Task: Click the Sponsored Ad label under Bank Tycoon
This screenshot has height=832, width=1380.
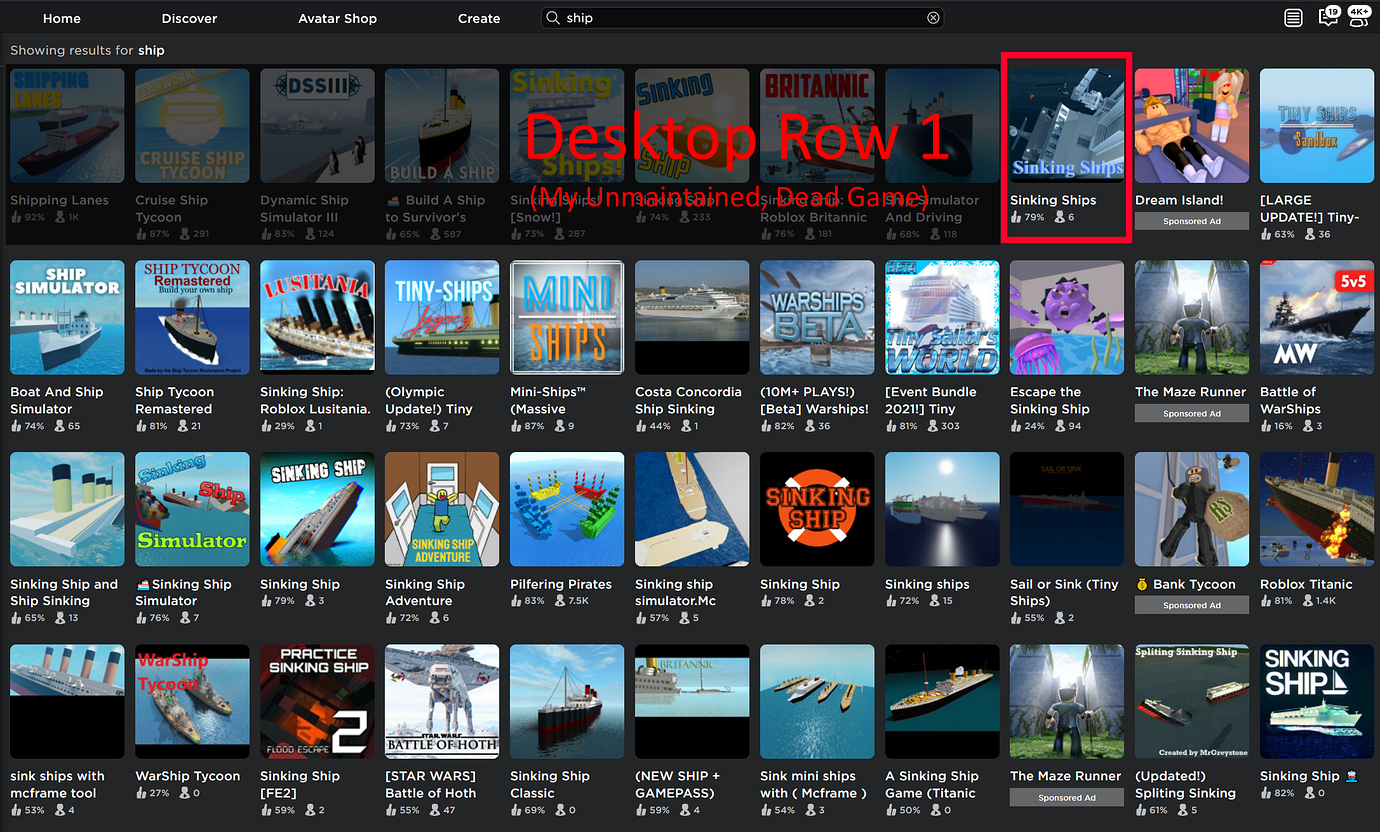Action: pyautogui.click(x=1192, y=605)
